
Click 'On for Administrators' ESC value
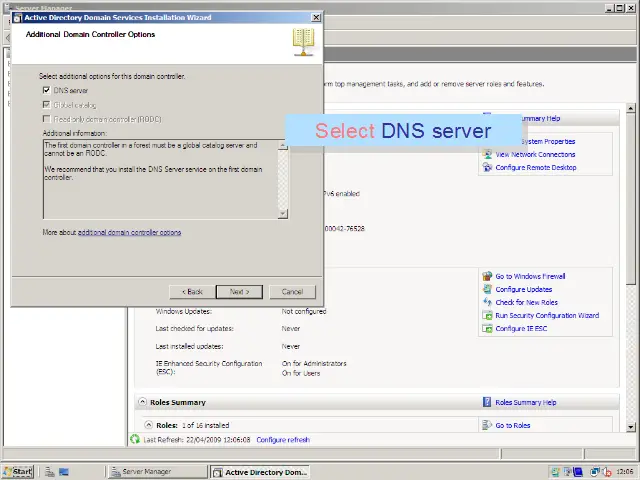pyautogui.click(x=314, y=363)
